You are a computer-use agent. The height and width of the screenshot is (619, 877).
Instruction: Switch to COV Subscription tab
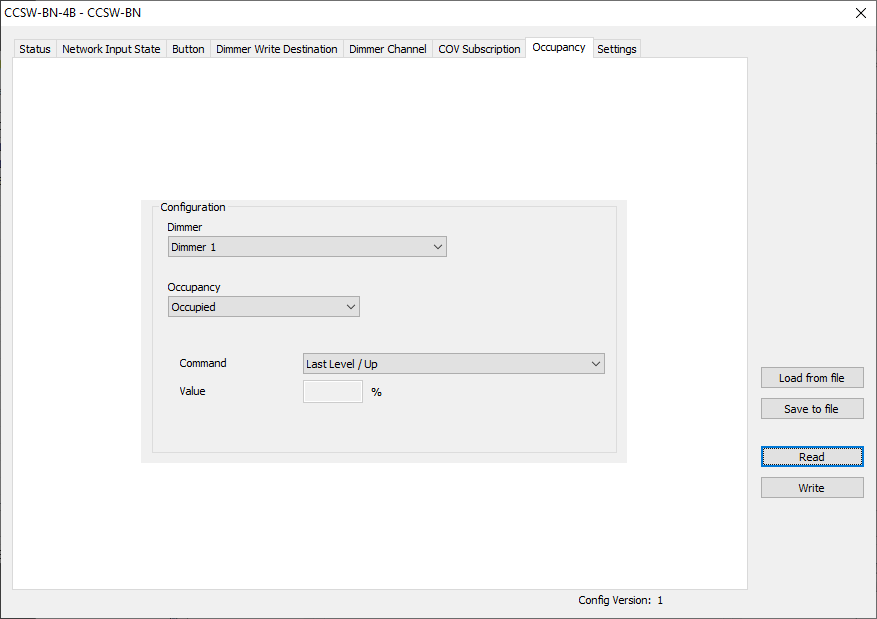click(479, 49)
